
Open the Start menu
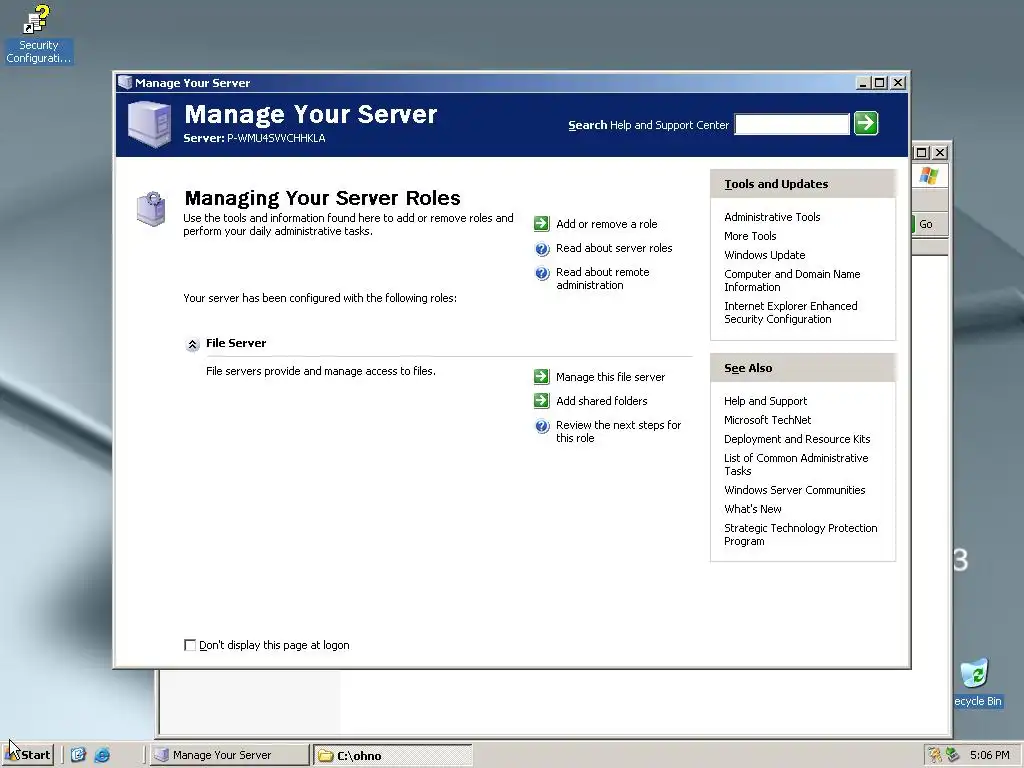[x=27, y=755]
